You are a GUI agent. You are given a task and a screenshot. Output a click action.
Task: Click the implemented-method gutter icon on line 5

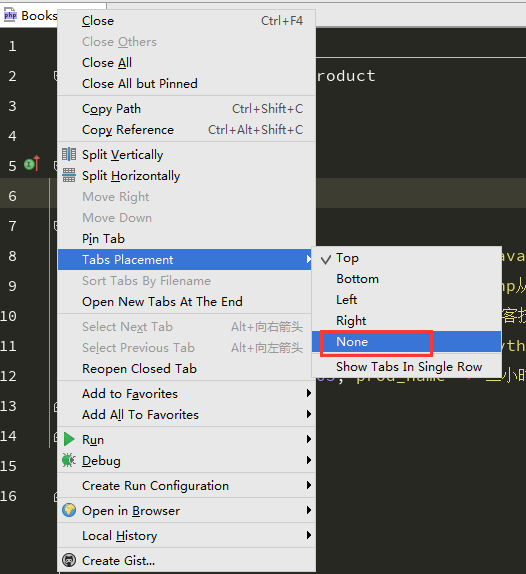(x=32, y=164)
